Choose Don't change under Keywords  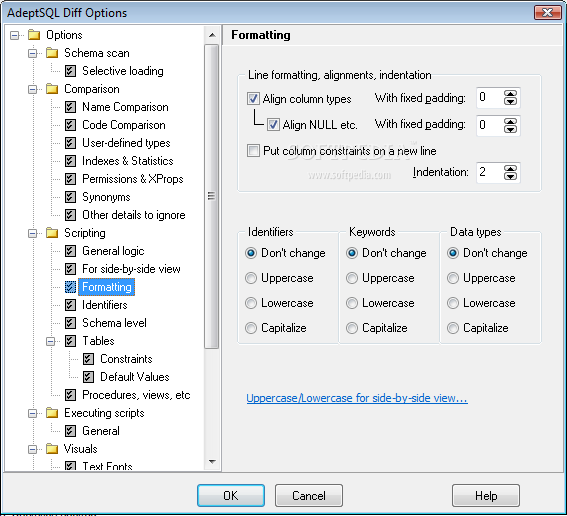[352, 253]
